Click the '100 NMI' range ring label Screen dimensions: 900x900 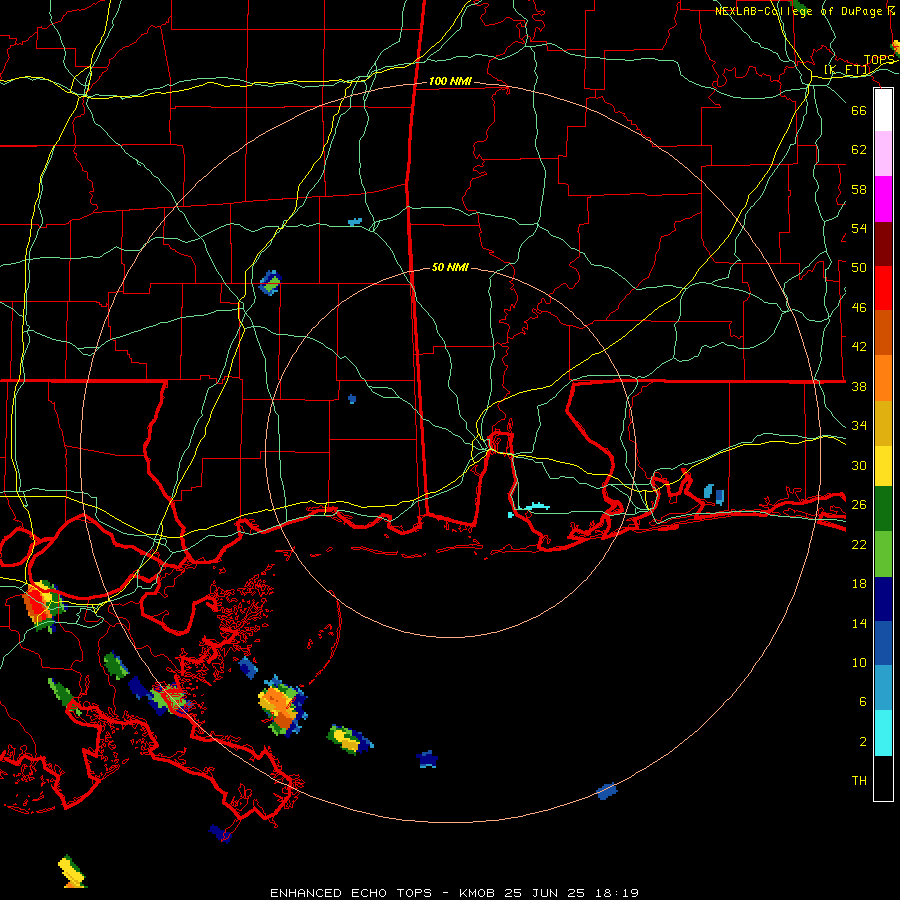pos(450,82)
